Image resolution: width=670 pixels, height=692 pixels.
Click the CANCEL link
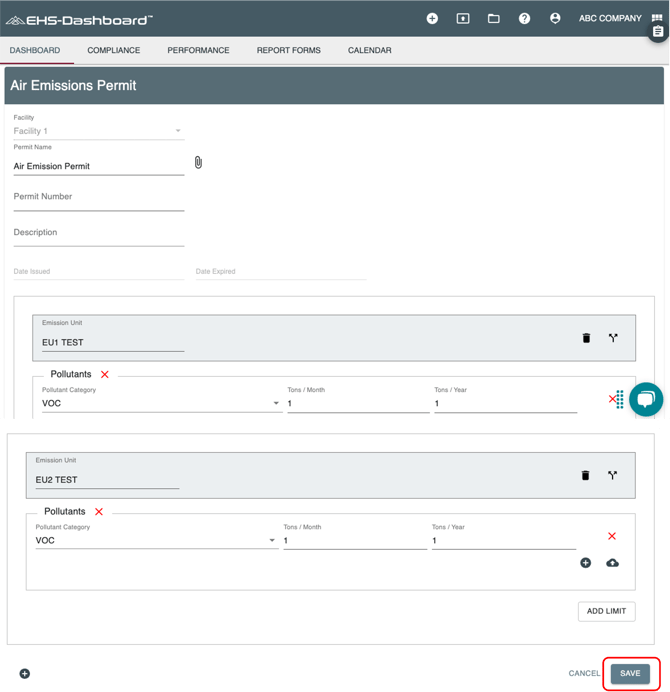pos(584,673)
